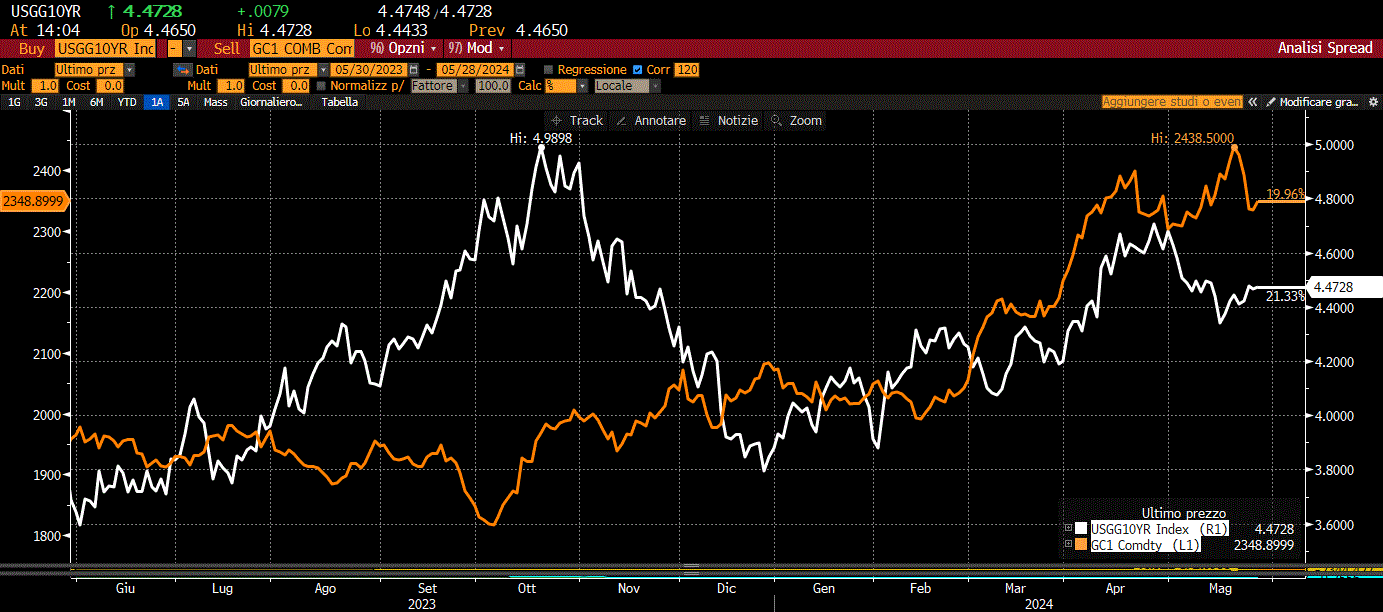This screenshot has height=612, width=1383.
Task: Open the Calc percent dropdown
Action: coord(583,86)
